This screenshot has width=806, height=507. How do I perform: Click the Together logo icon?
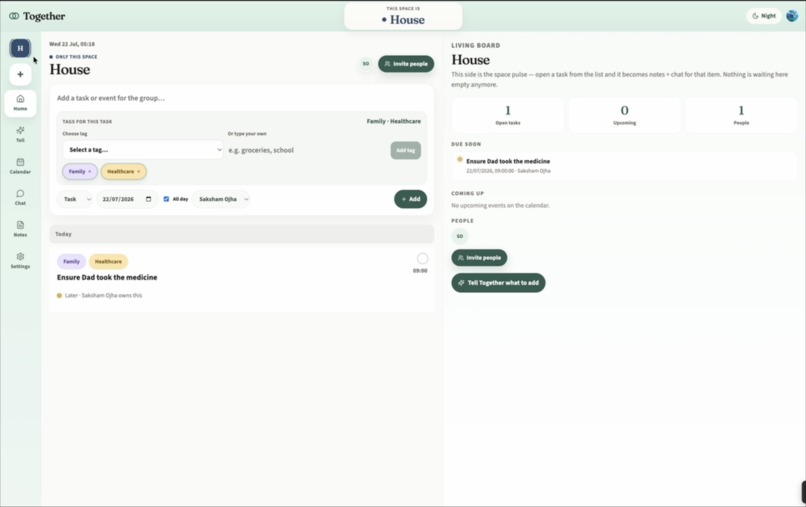click(14, 16)
